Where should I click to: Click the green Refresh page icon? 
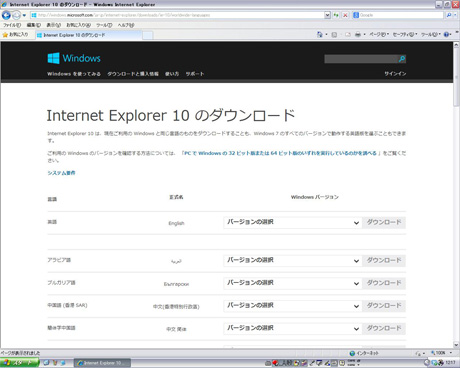pos(336,15)
